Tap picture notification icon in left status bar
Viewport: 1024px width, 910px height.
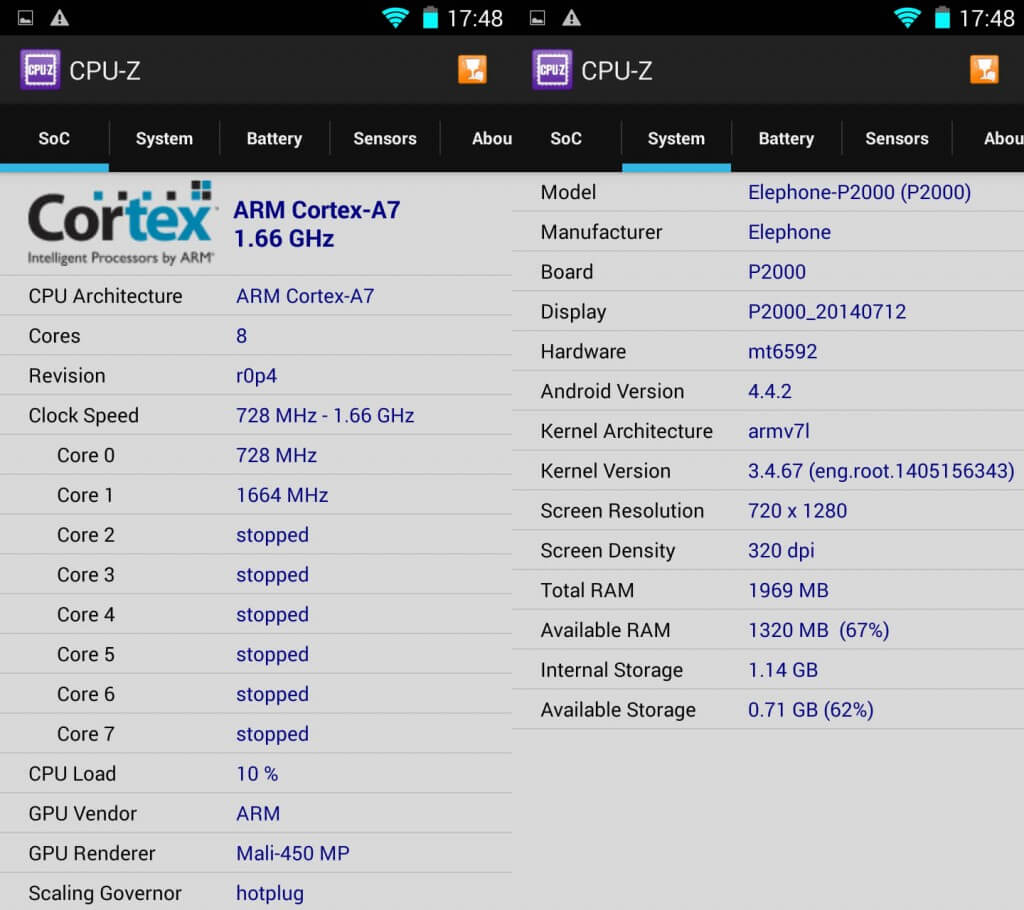click(25, 18)
